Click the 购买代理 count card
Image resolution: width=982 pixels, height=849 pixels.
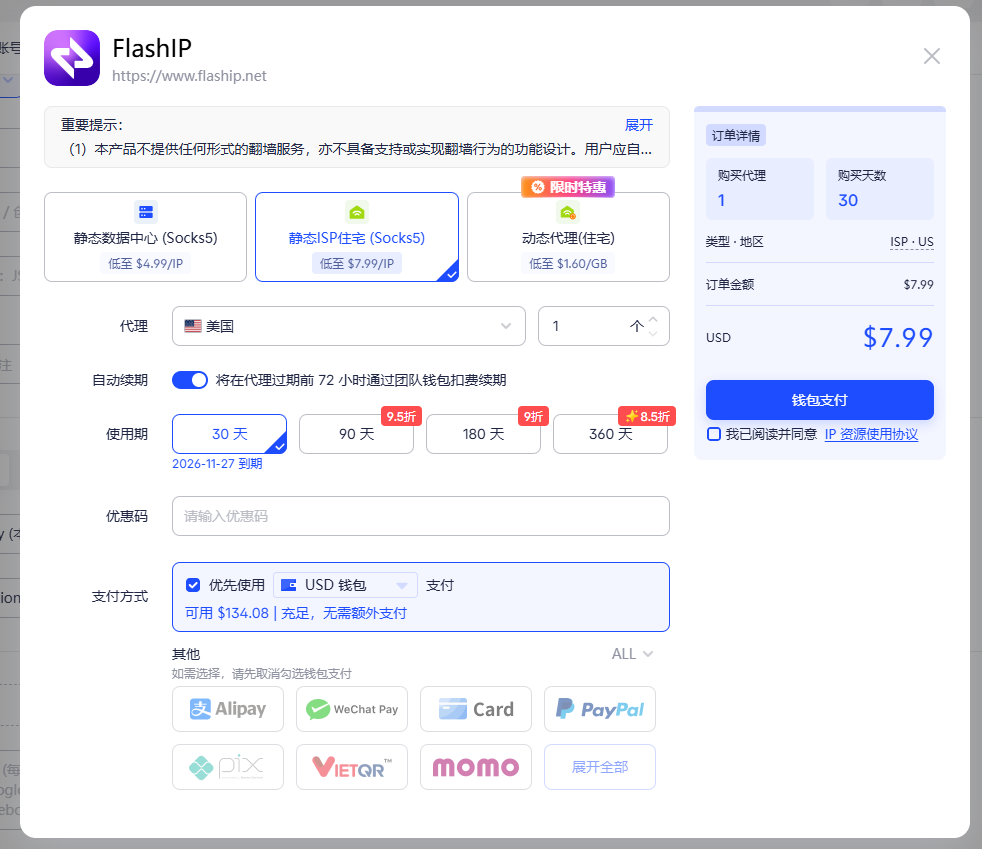tap(760, 188)
